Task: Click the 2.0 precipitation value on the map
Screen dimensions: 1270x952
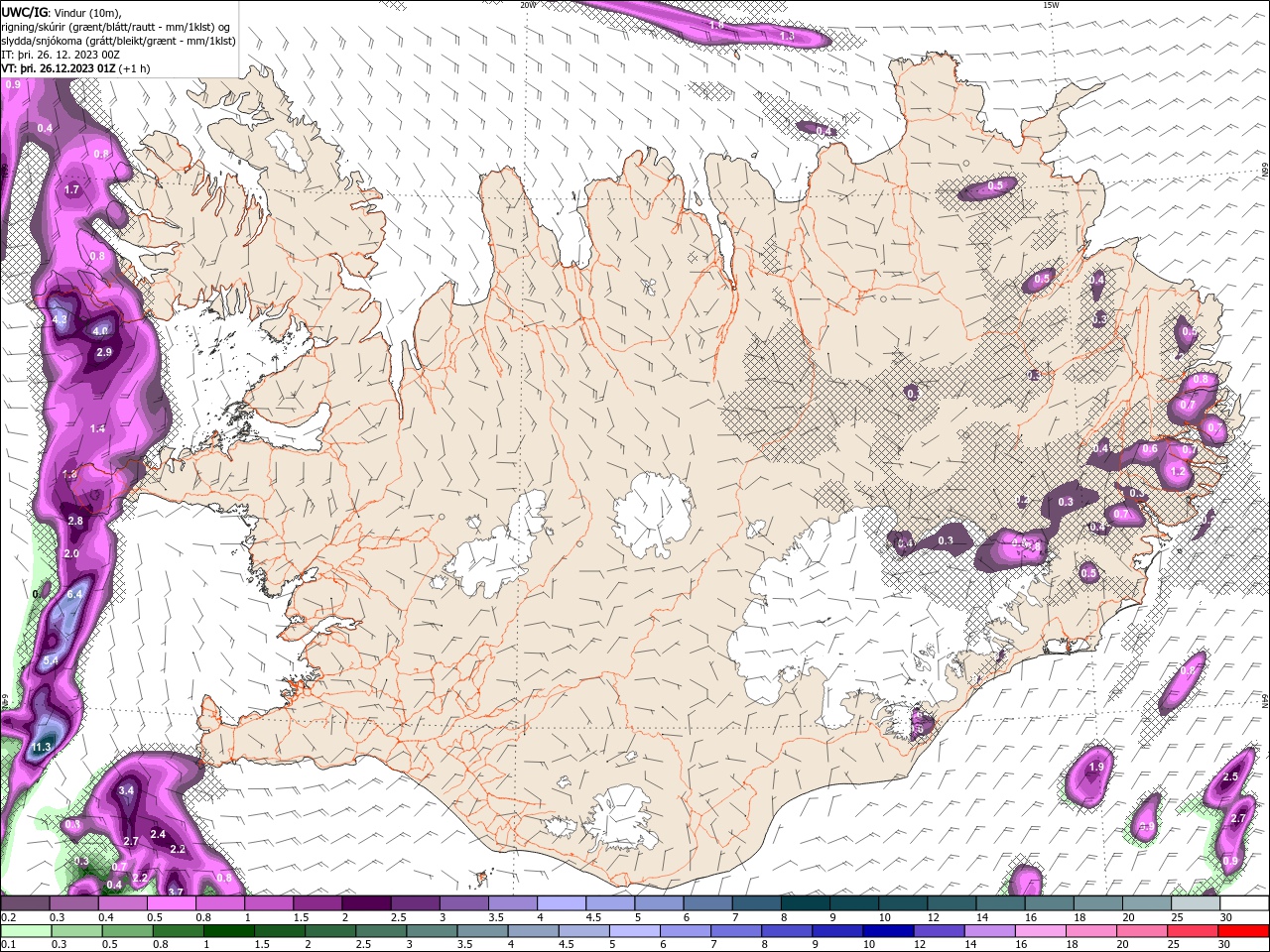Action: (70, 553)
